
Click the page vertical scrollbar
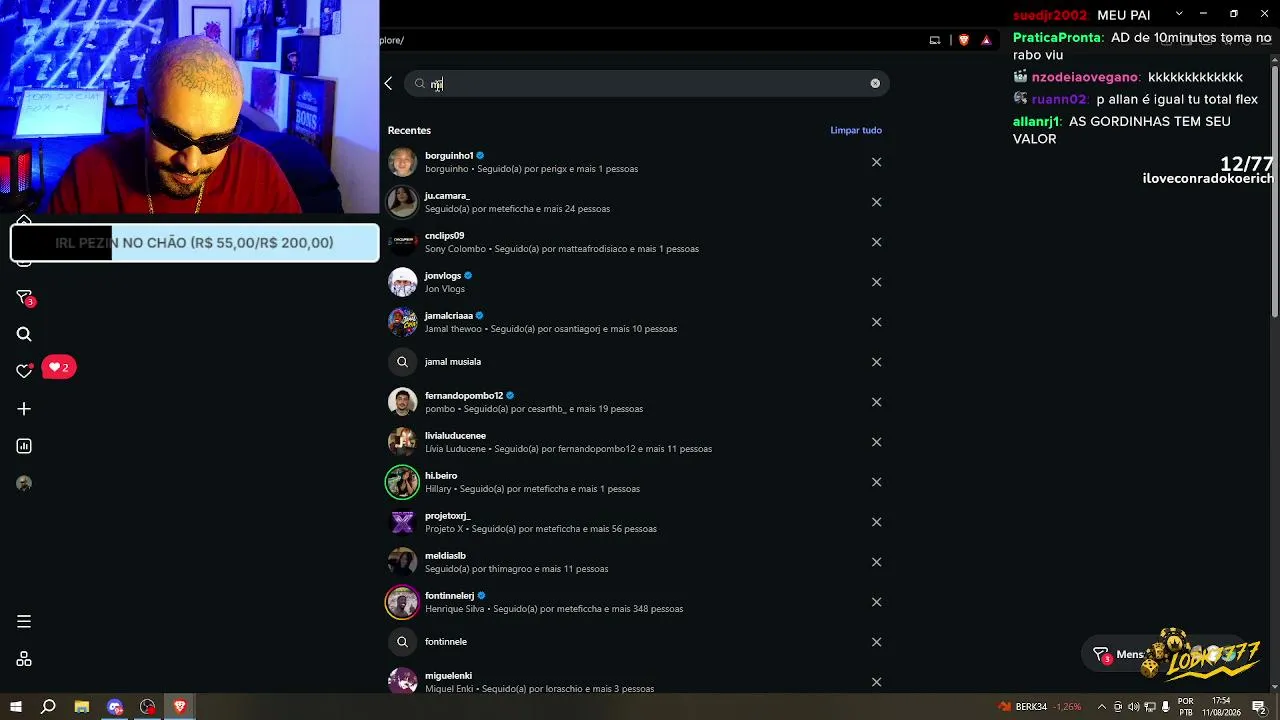click(x=1275, y=190)
